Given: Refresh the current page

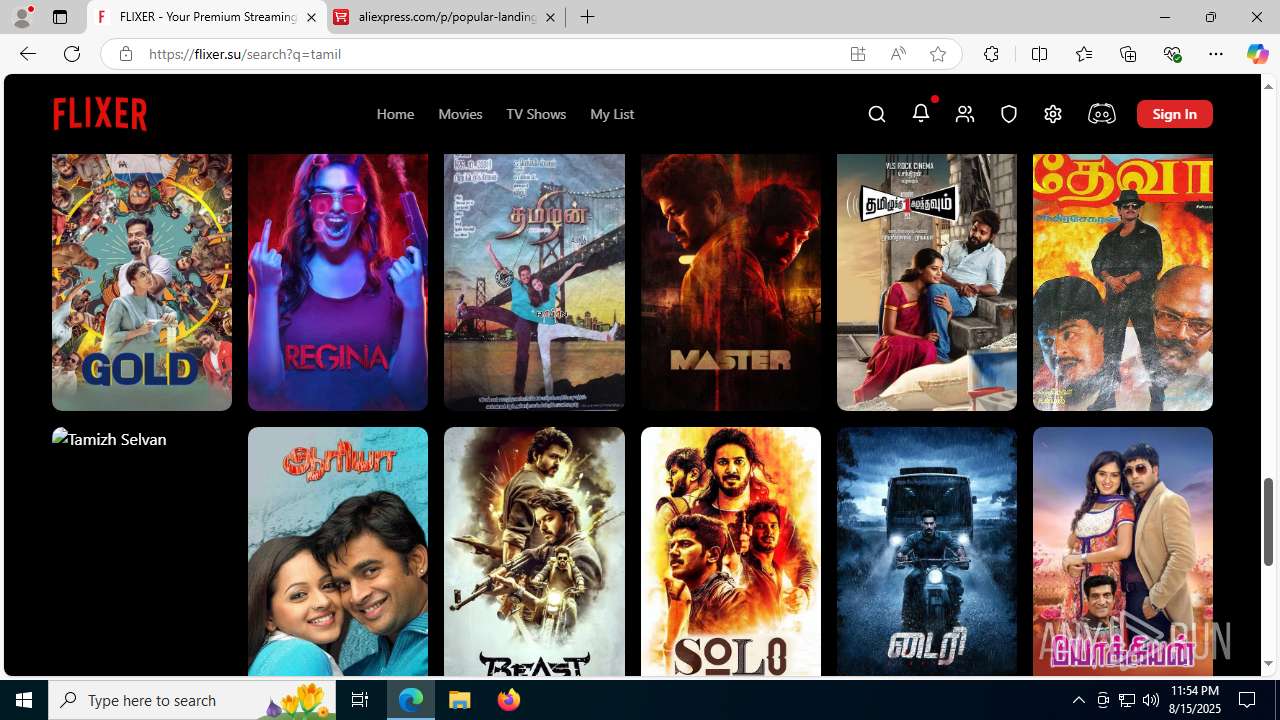Looking at the screenshot, I should [72, 54].
